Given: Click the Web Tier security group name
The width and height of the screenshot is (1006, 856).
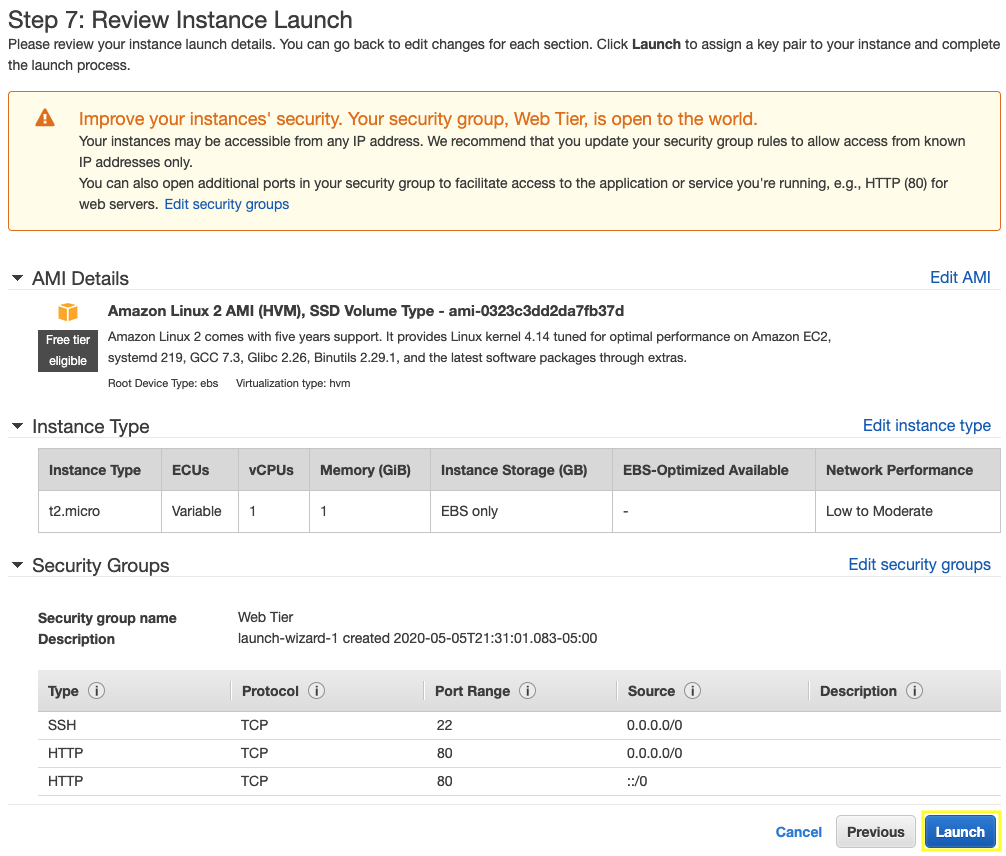Looking at the screenshot, I should pyautogui.click(x=266, y=617).
